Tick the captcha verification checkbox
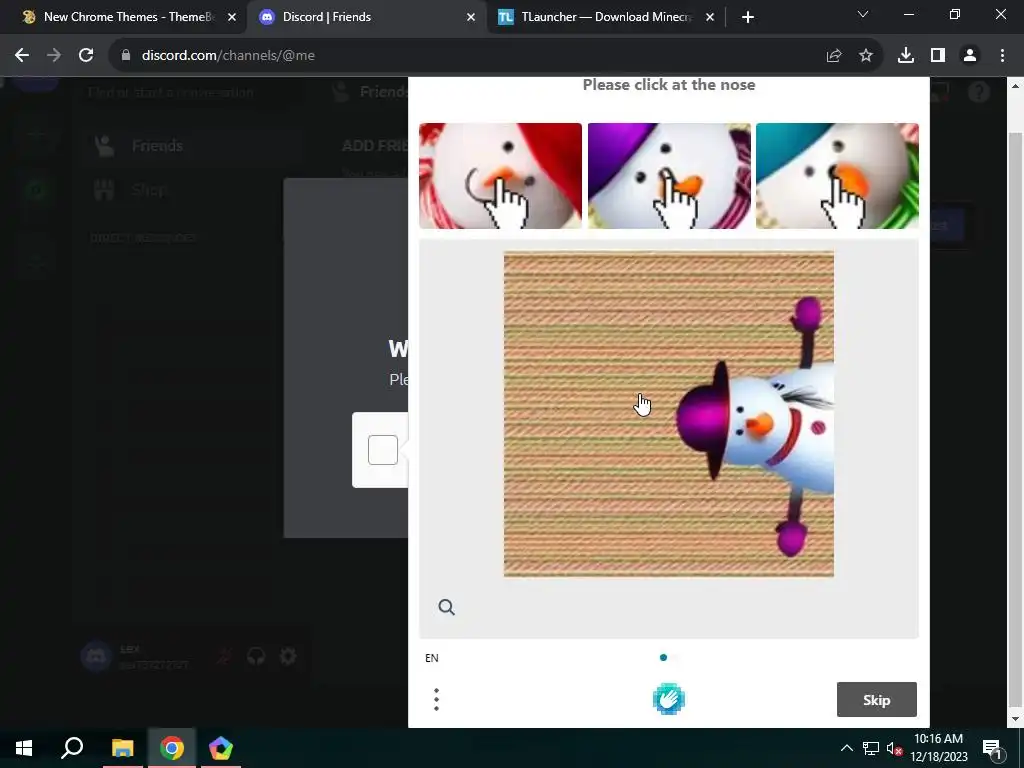The width and height of the screenshot is (1024, 768). pyautogui.click(x=383, y=450)
